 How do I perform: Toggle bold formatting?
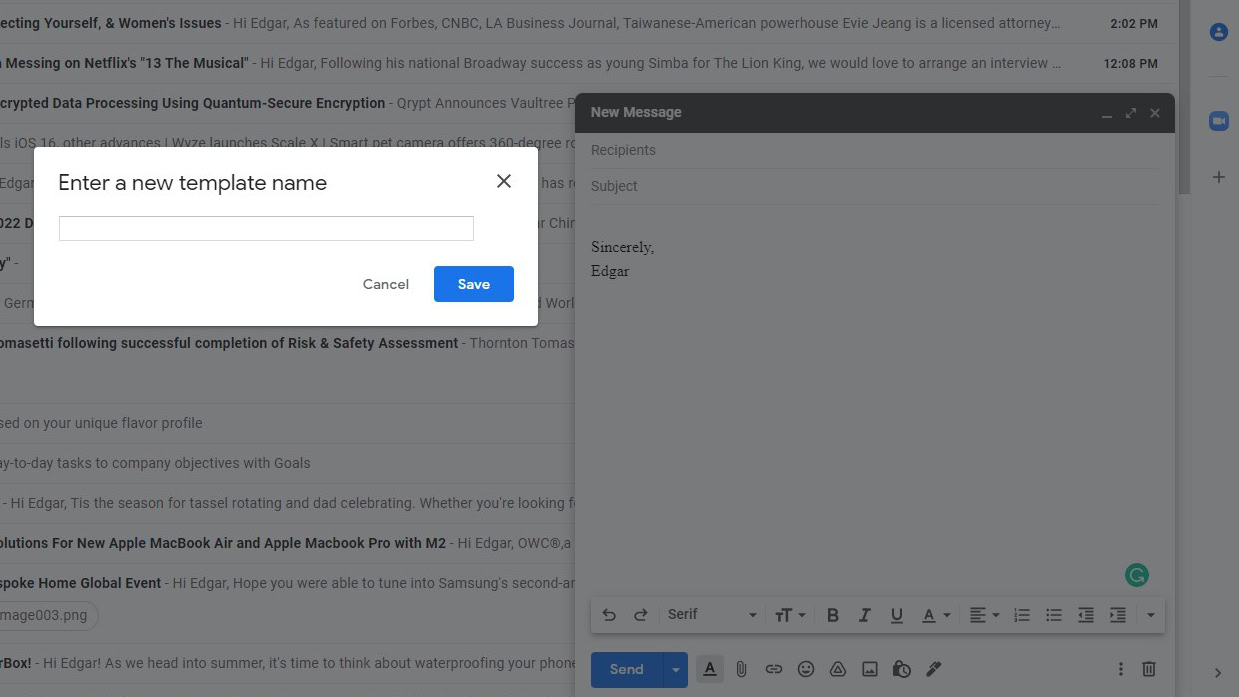coord(832,615)
